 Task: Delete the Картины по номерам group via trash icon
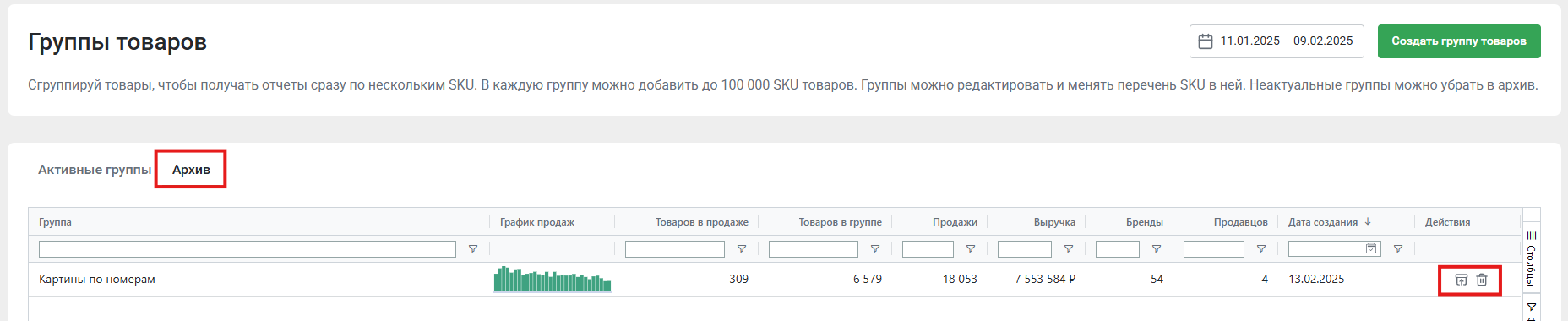click(x=1482, y=280)
